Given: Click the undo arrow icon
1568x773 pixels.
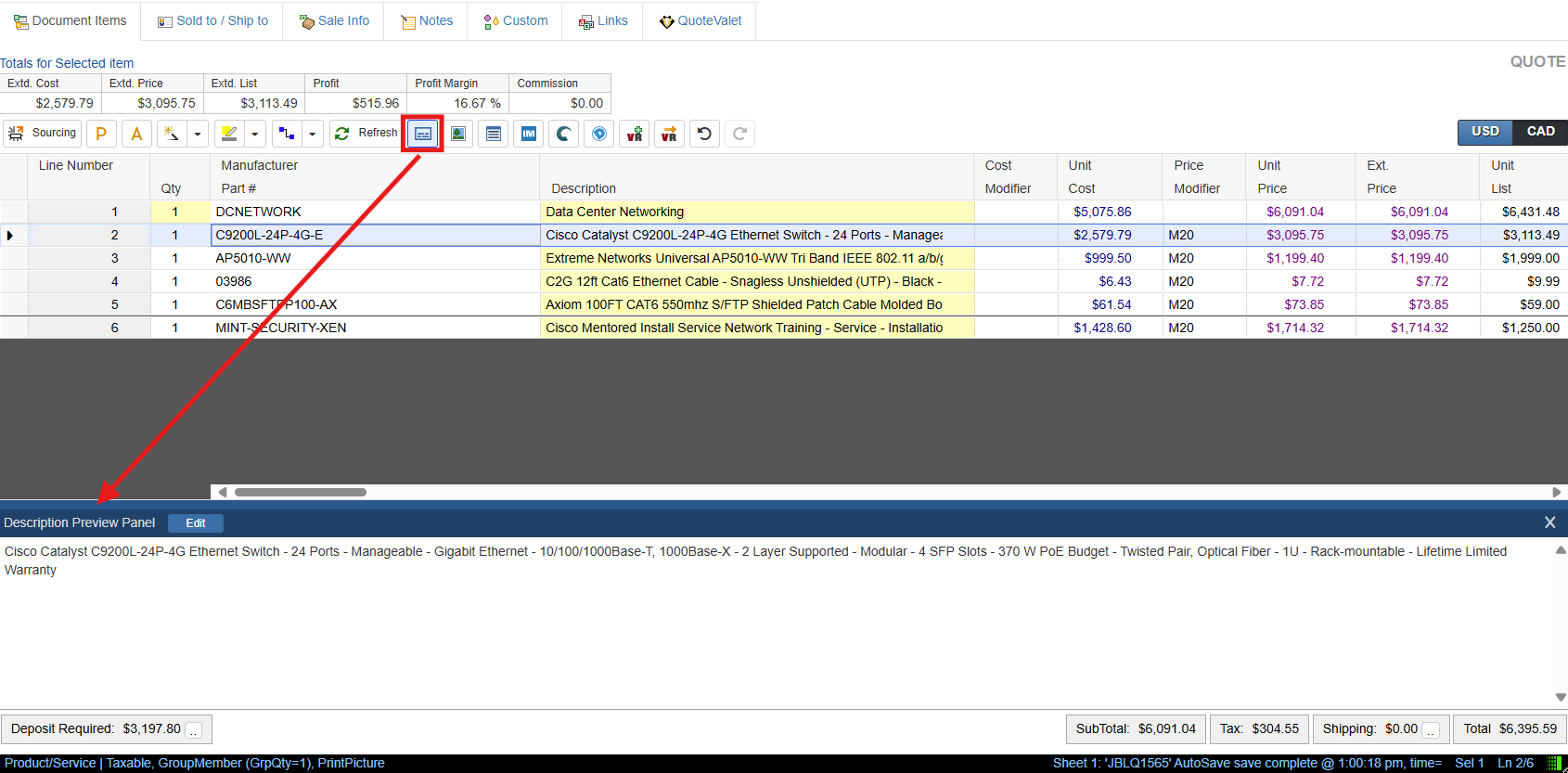Looking at the screenshot, I should coord(704,134).
